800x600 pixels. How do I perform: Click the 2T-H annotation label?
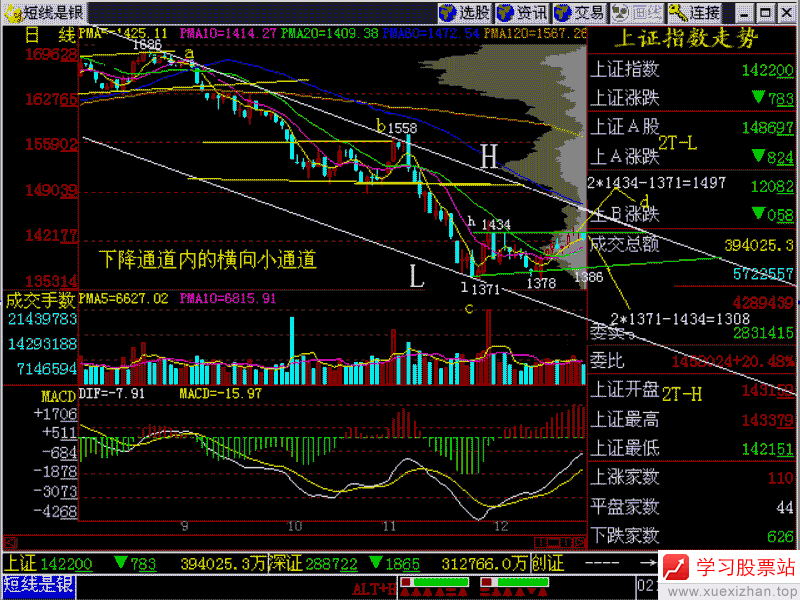[x=682, y=394]
